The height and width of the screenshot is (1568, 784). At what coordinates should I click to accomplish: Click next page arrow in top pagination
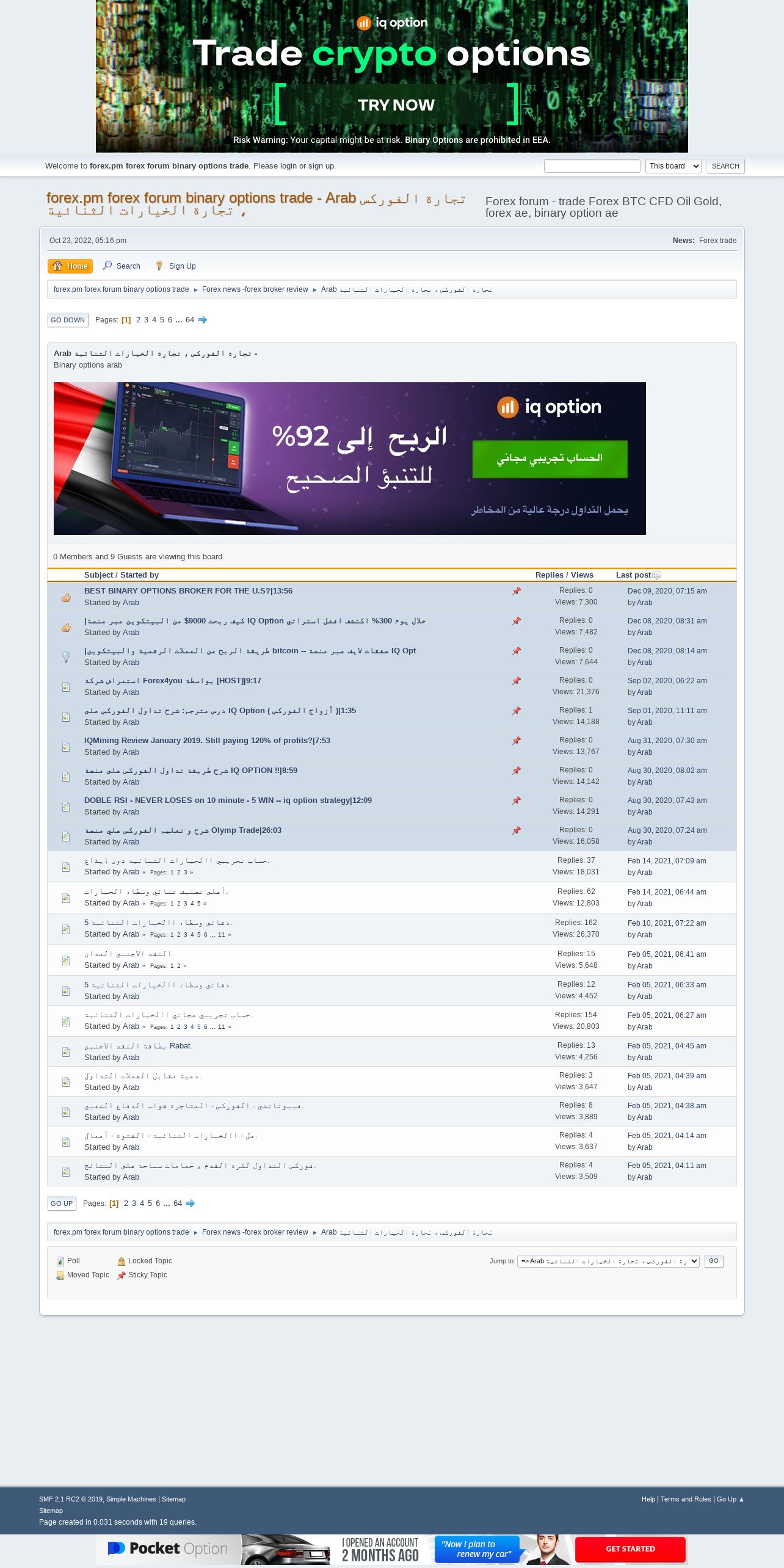(x=203, y=320)
